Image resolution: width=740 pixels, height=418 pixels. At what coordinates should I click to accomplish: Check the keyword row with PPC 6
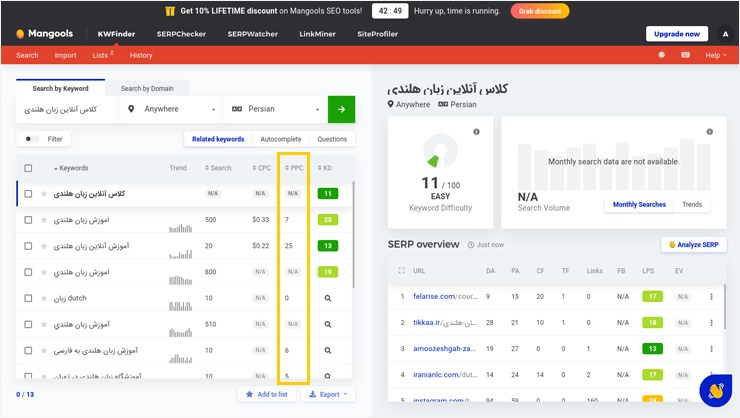coord(28,351)
